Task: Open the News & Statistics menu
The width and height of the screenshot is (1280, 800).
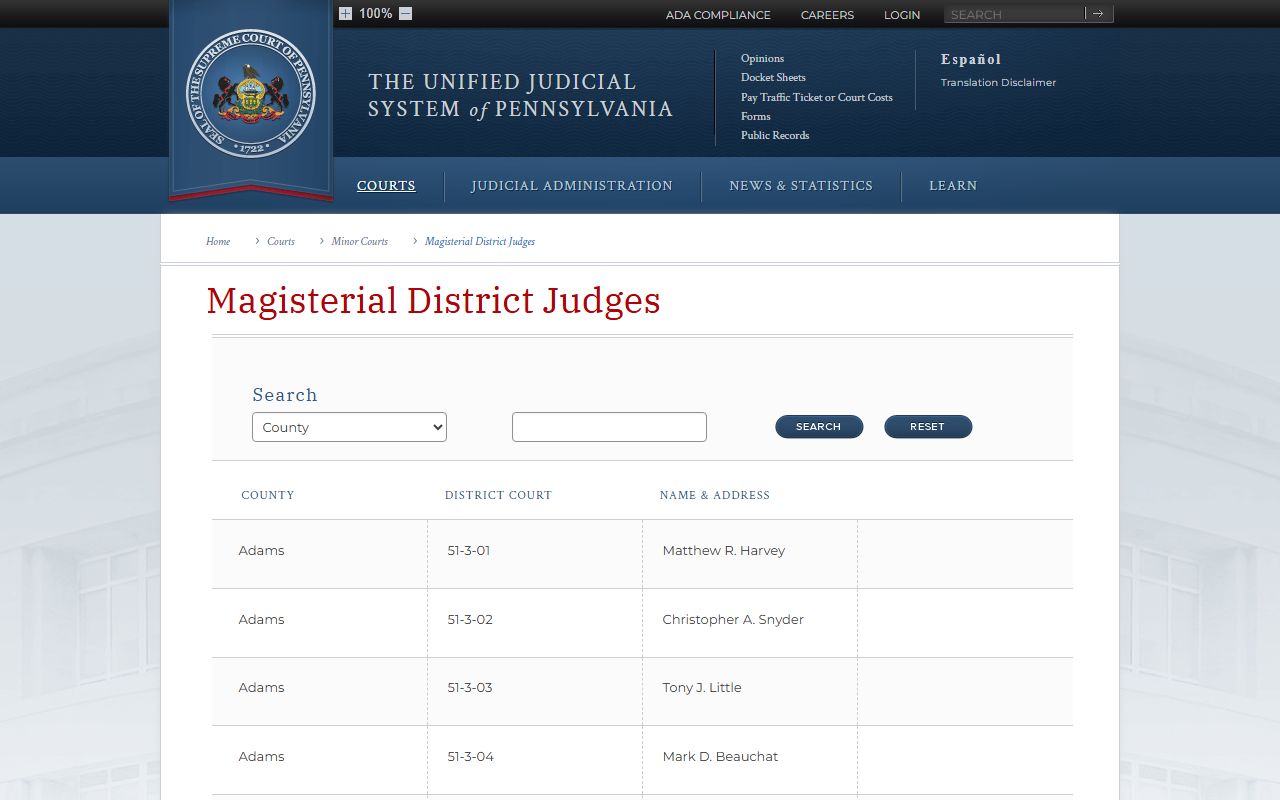Action: pyautogui.click(x=801, y=186)
